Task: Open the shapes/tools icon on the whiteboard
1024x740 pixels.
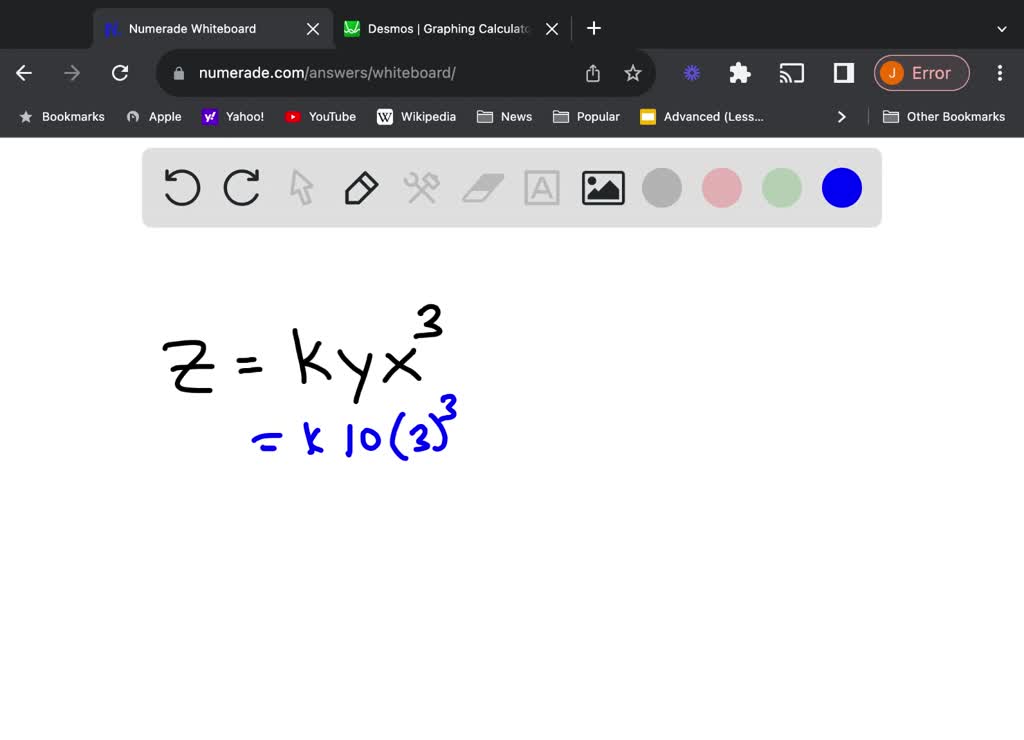Action: [421, 187]
